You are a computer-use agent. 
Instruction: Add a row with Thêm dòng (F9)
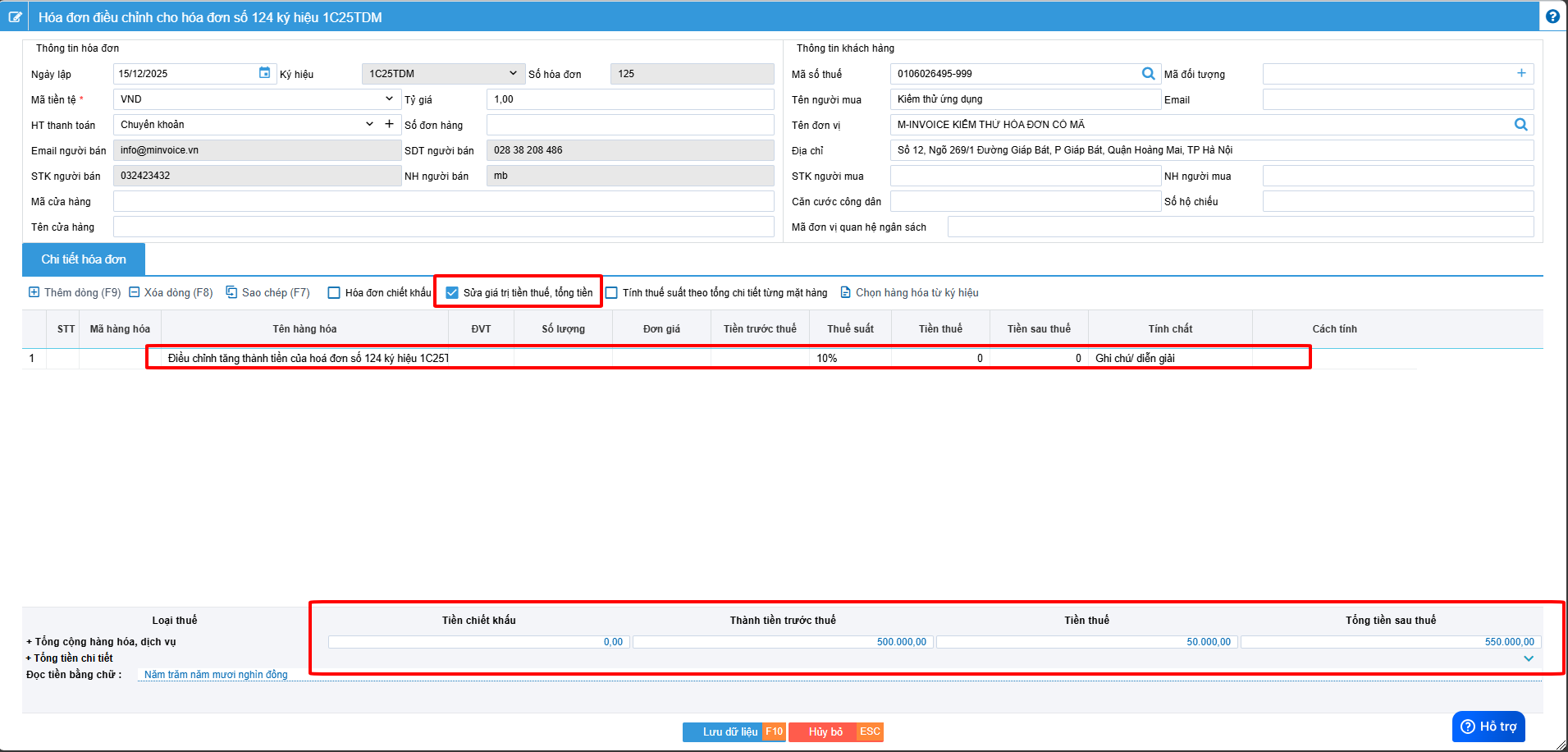tap(75, 293)
